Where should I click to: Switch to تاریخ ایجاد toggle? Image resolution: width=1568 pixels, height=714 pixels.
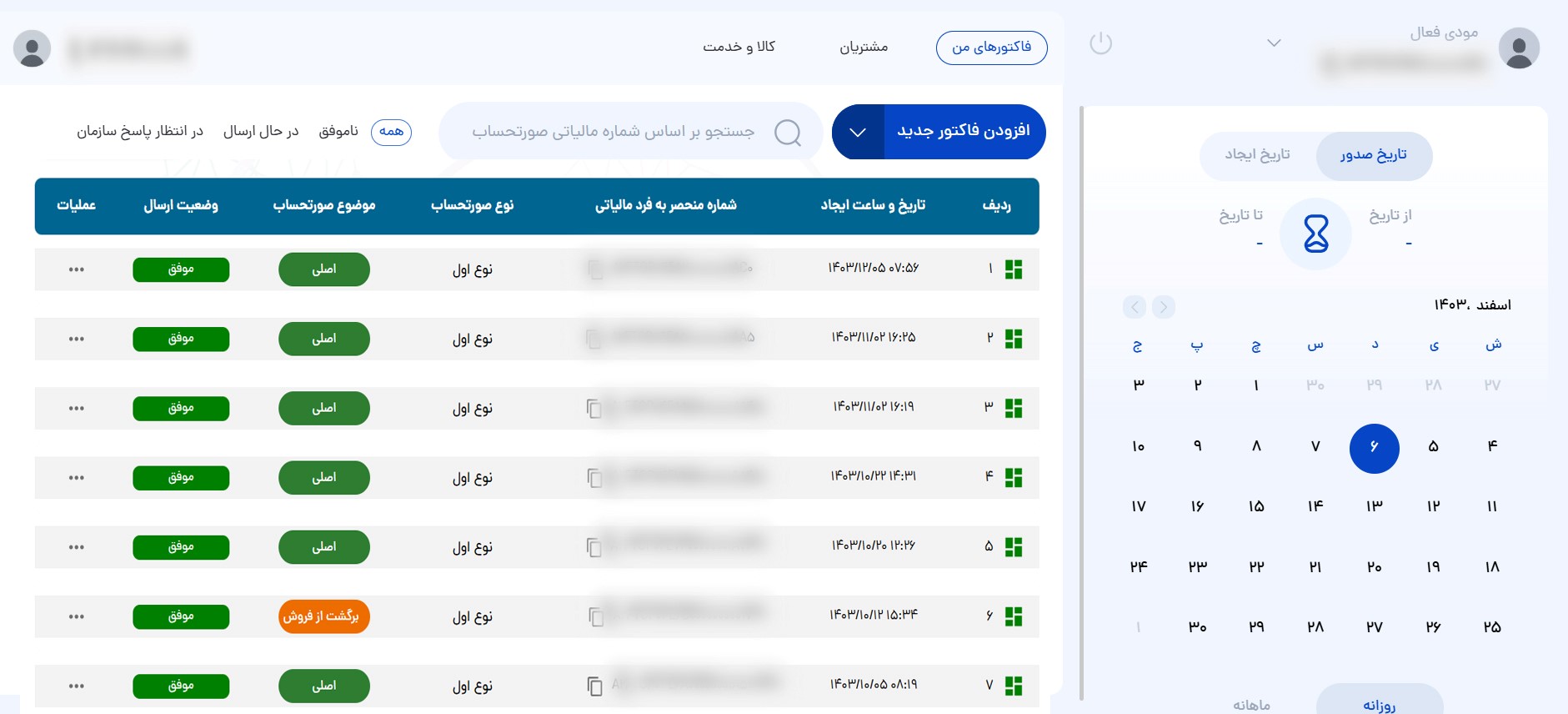click(1257, 155)
